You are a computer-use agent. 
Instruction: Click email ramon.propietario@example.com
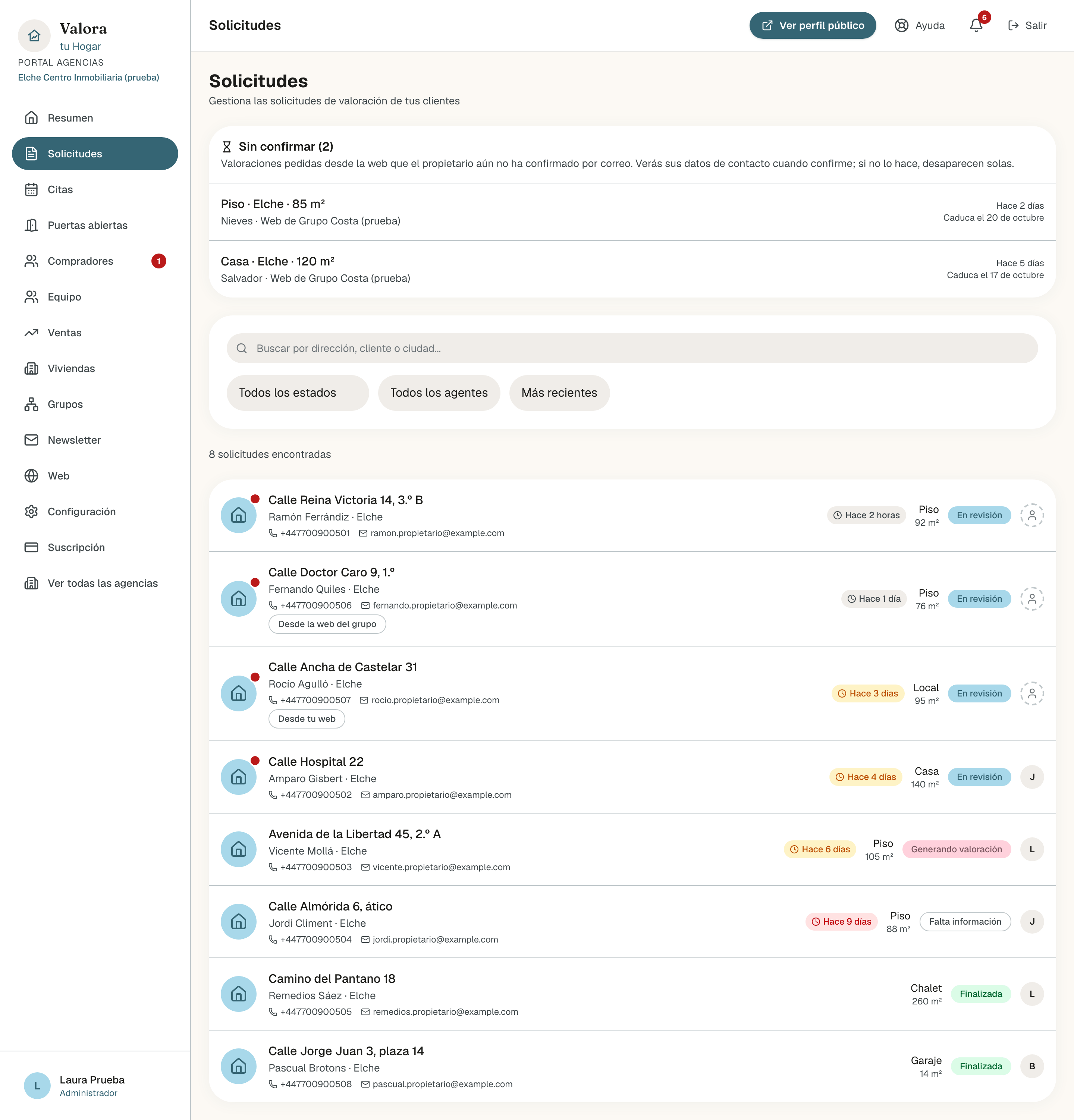pos(437,533)
